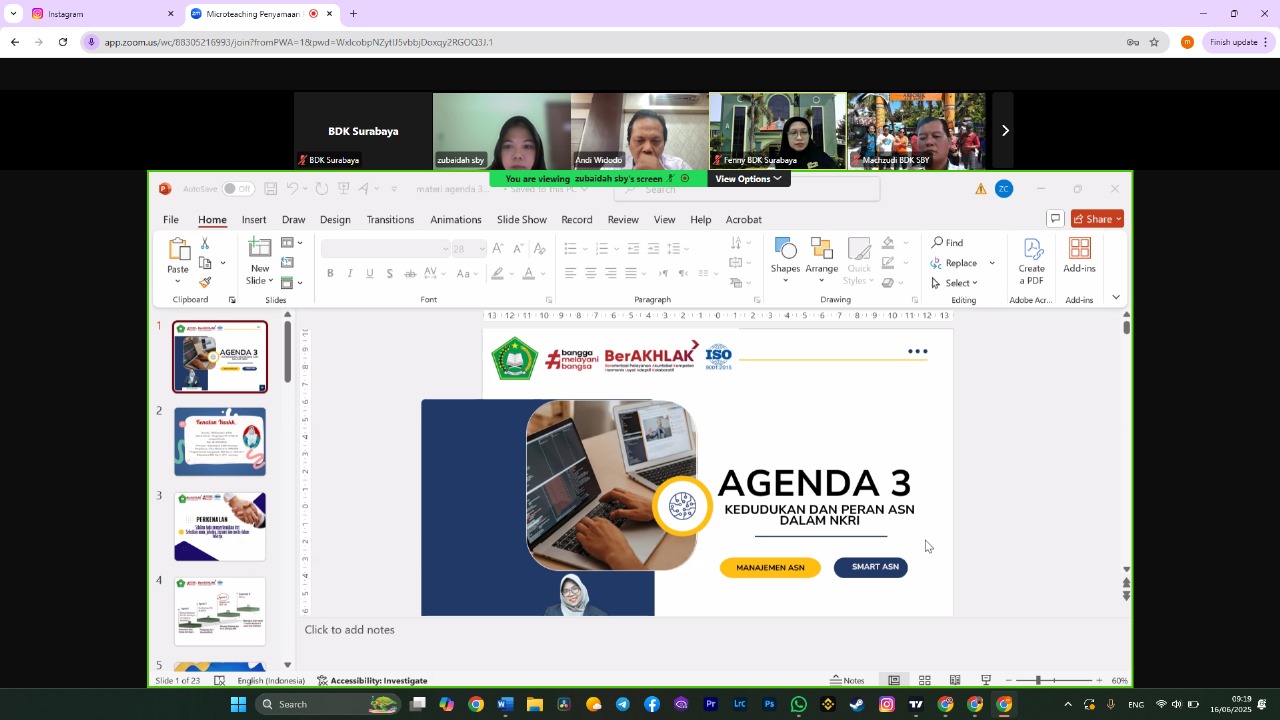Click the Share button

pyautogui.click(x=1097, y=219)
